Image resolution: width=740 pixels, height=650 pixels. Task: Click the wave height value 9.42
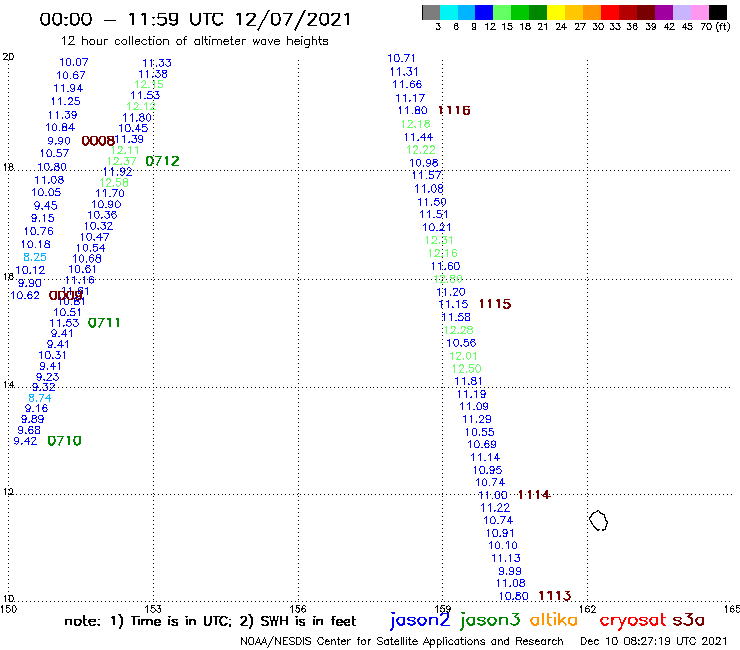25,441
